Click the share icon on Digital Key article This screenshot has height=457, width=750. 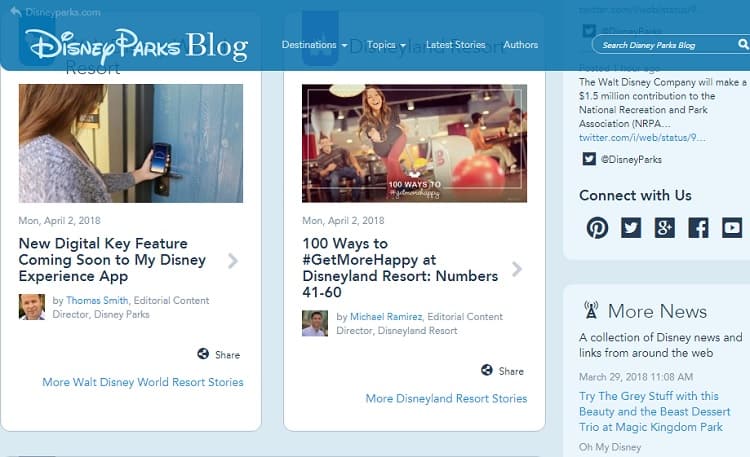pos(203,354)
